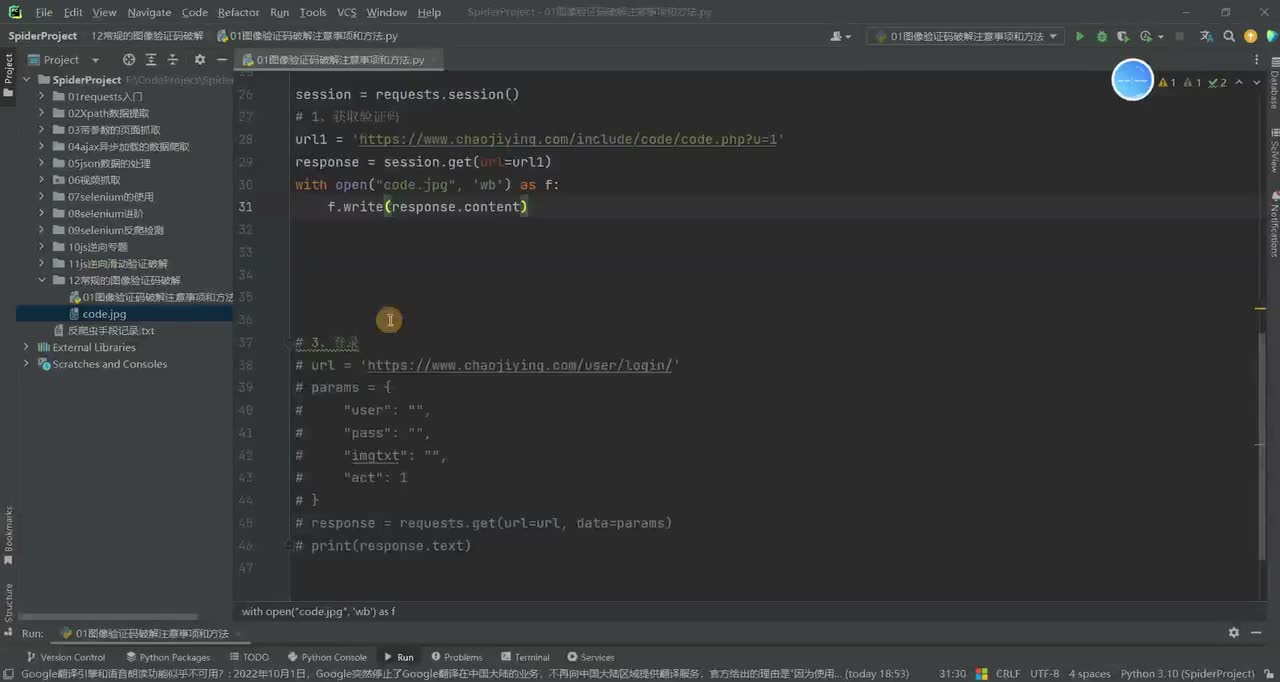Open Terminal tool tab

coord(524,657)
